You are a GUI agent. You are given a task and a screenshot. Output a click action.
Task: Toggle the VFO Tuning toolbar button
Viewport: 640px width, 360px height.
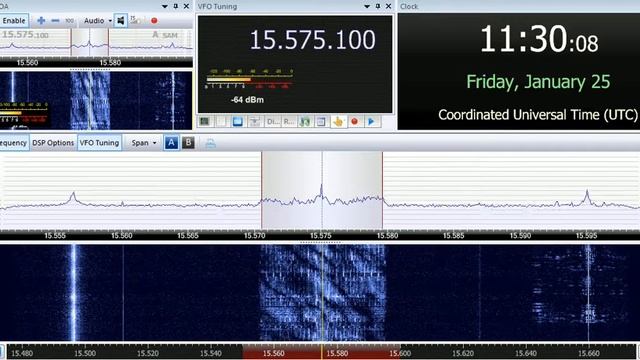pos(99,143)
